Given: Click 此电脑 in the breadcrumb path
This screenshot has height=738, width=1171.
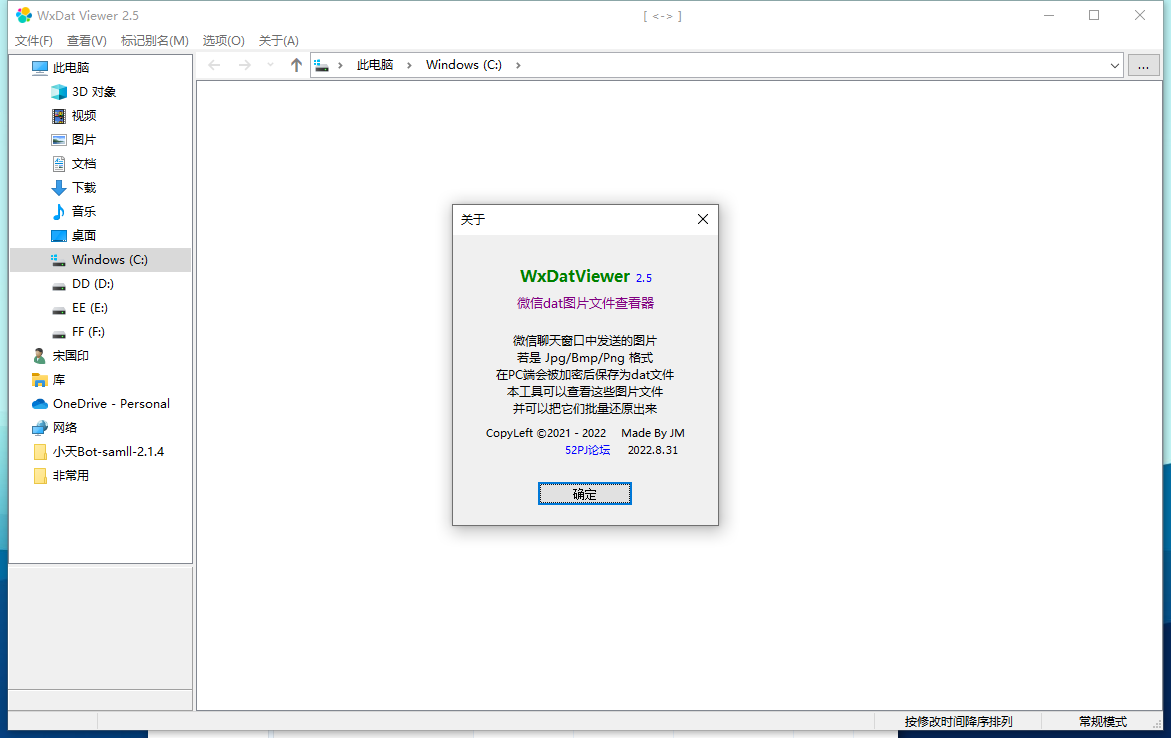Looking at the screenshot, I should coord(375,65).
